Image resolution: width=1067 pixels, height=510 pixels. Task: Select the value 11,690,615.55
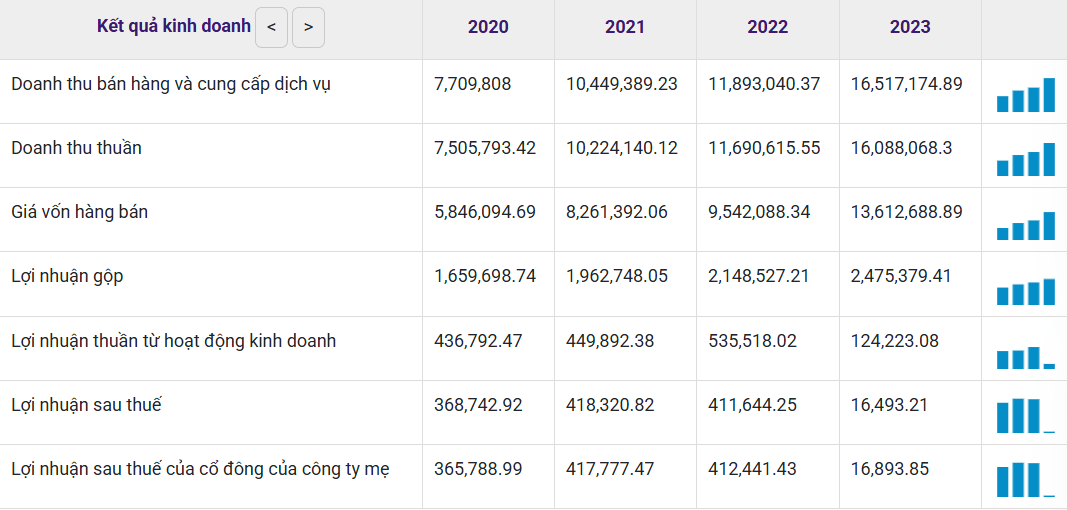(x=764, y=148)
